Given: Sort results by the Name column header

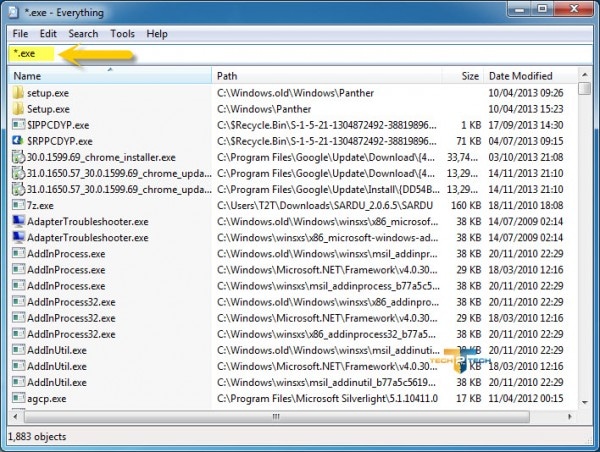Looking at the screenshot, I should click(x=110, y=76).
